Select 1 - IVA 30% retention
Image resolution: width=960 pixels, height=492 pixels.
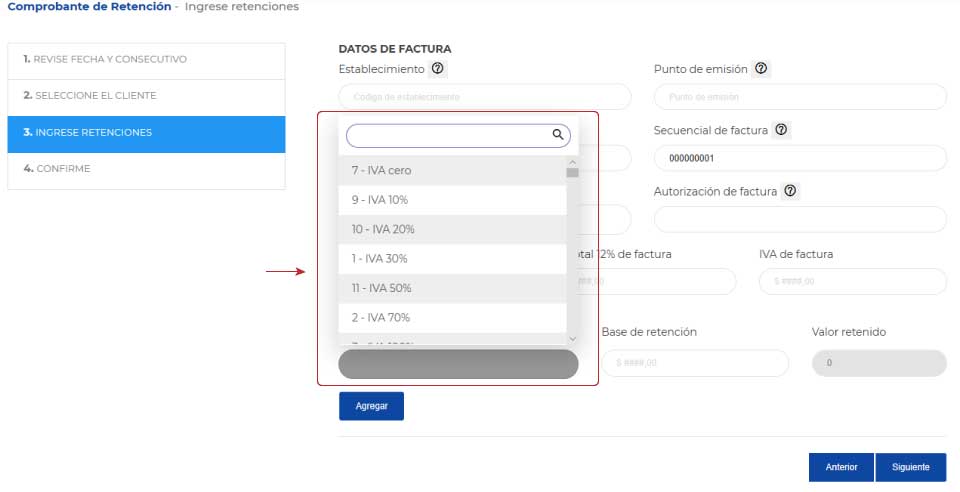click(x=452, y=258)
